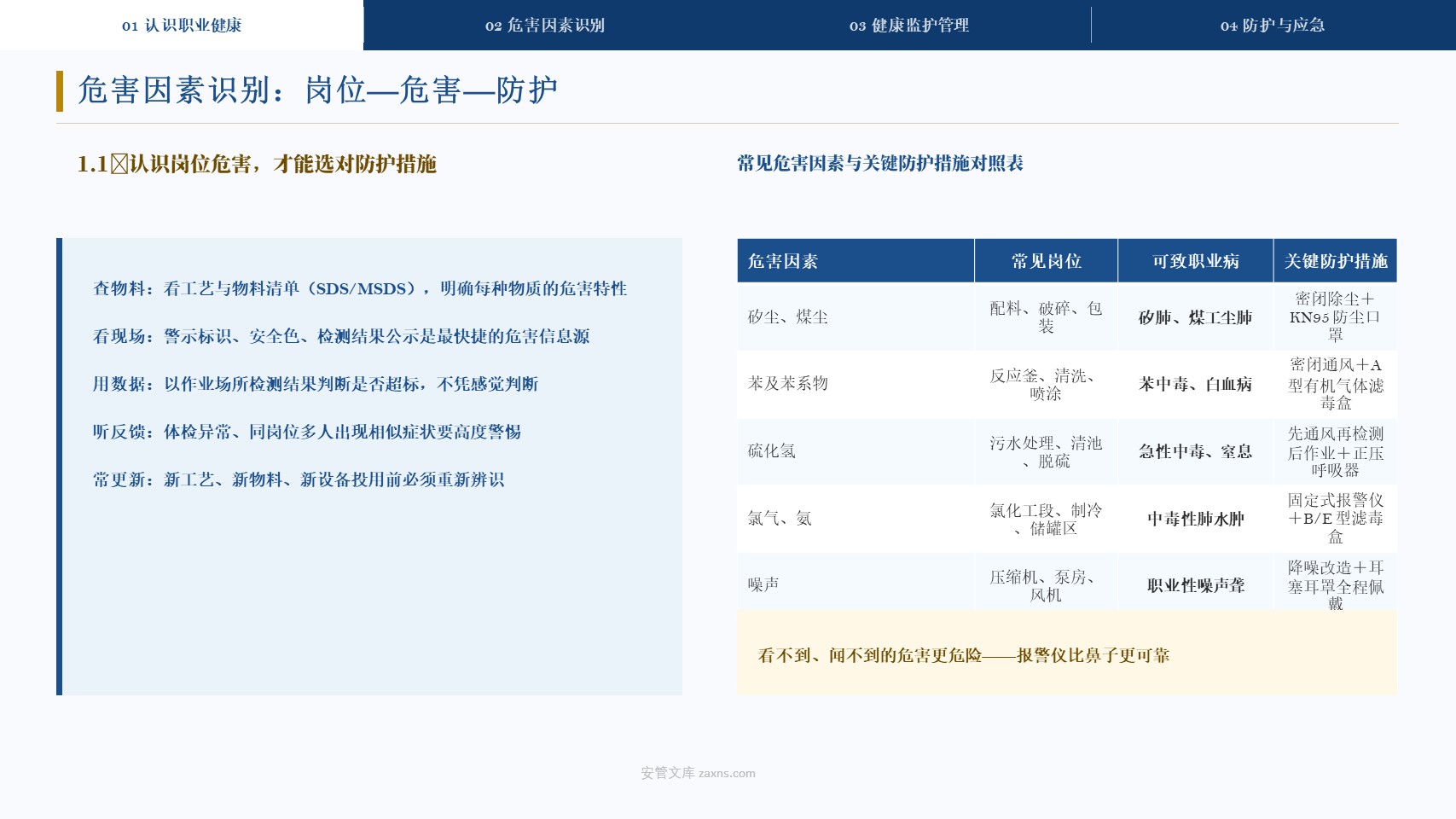Viewport: 1456px width, 819px height.
Task: Select the 04 防护与应急 tab
Action: tap(1273, 26)
